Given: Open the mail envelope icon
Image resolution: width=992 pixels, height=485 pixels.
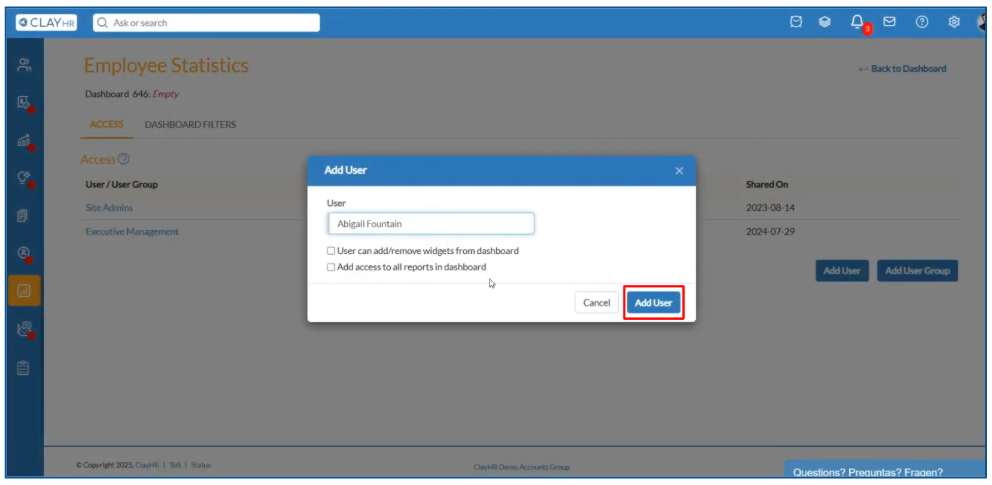Looking at the screenshot, I should [889, 22].
